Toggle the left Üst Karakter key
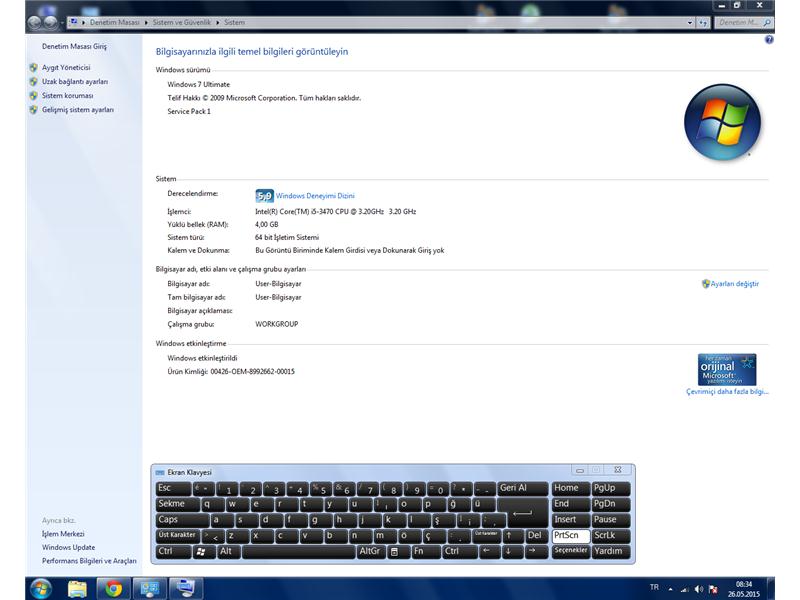Viewport: 800px width, 600px height. click(177, 536)
